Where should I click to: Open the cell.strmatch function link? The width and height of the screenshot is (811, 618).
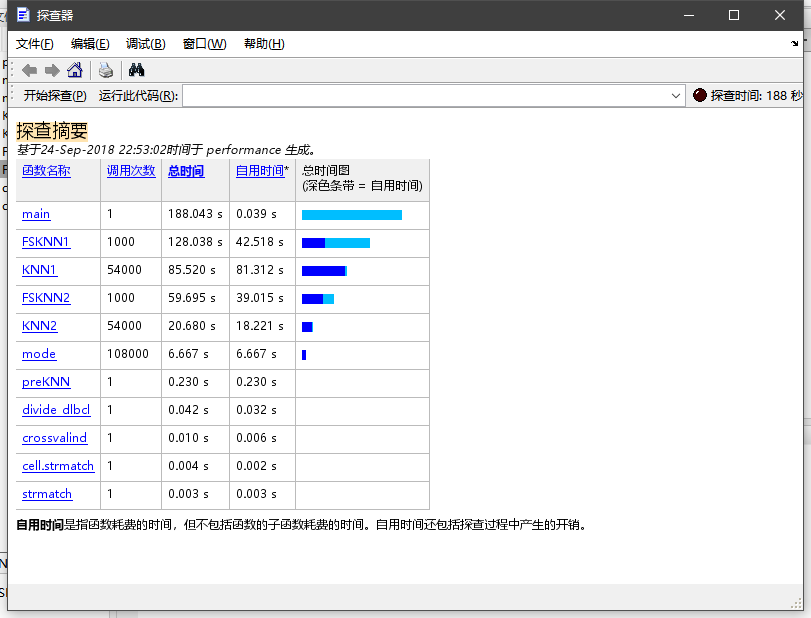(58, 466)
